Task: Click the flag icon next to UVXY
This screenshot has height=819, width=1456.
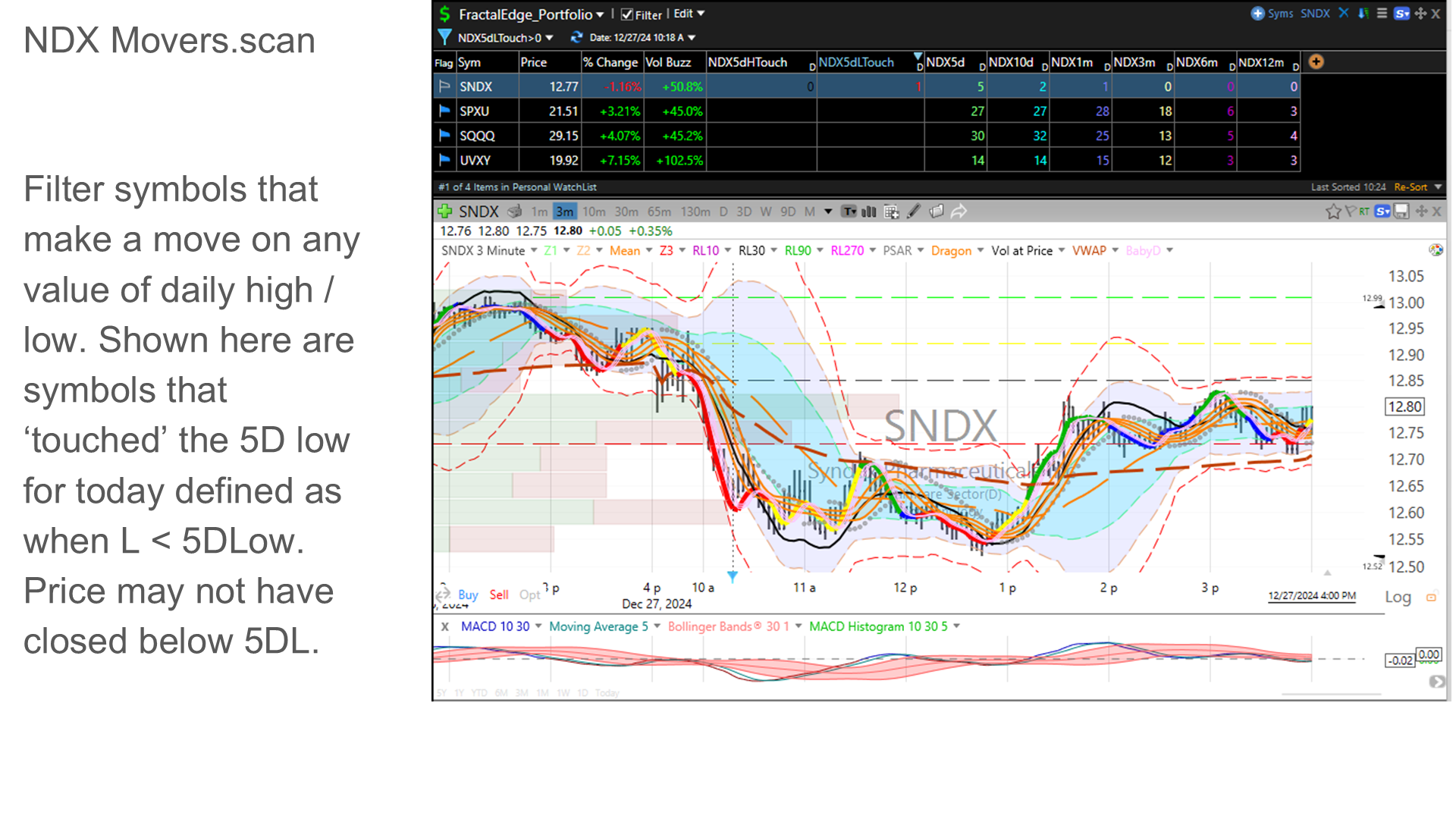Action: [x=444, y=160]
